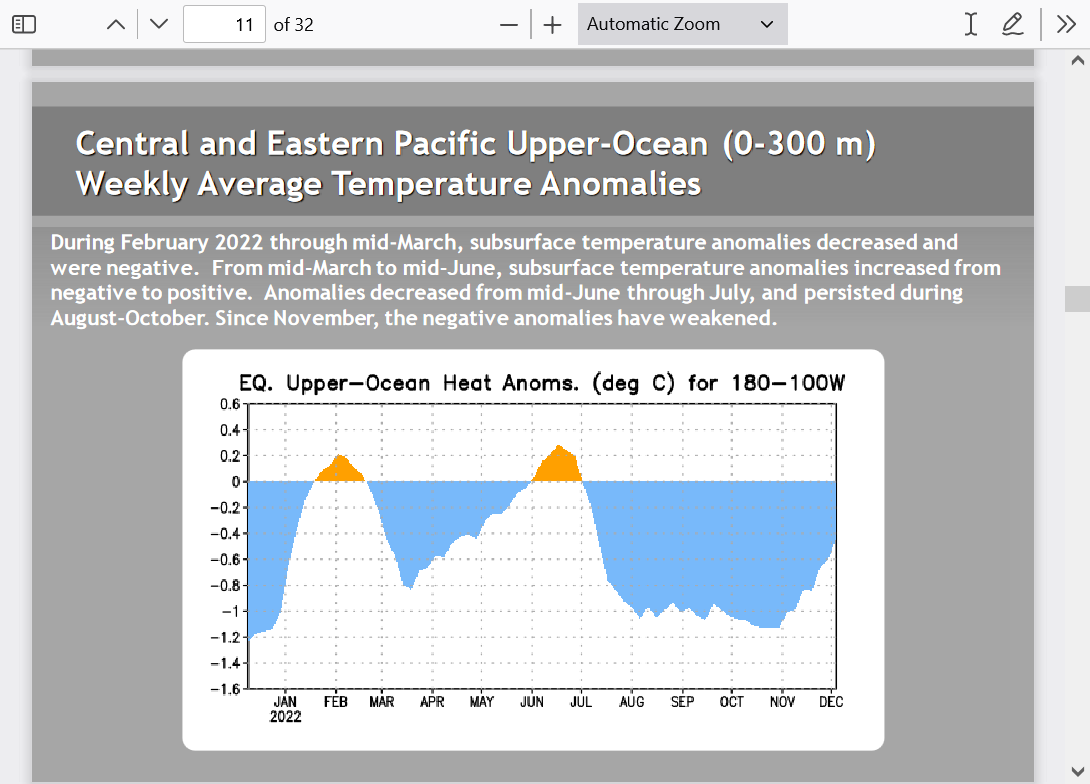Open the Automatic Zoom dropdown

pyautogui.click(x=682, y=25)
